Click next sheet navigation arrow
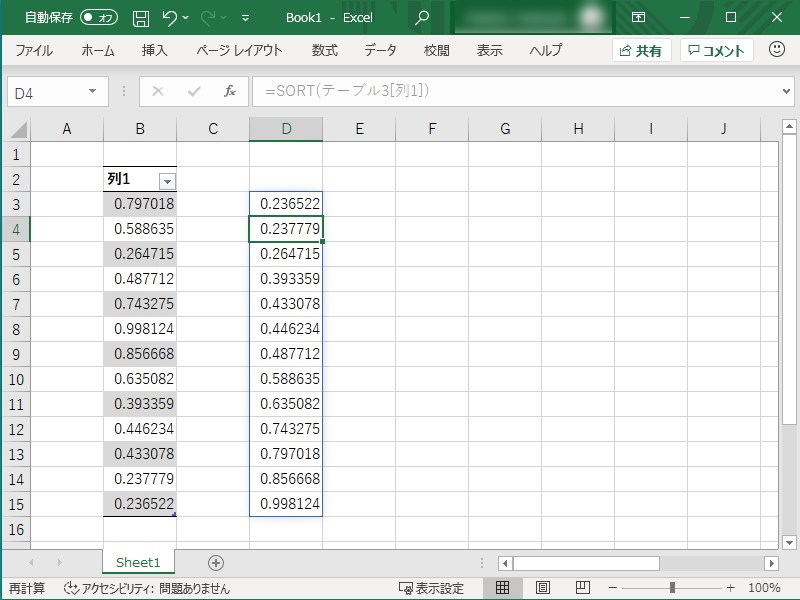Screen dimensions: 800x600 tap(59, 563)
